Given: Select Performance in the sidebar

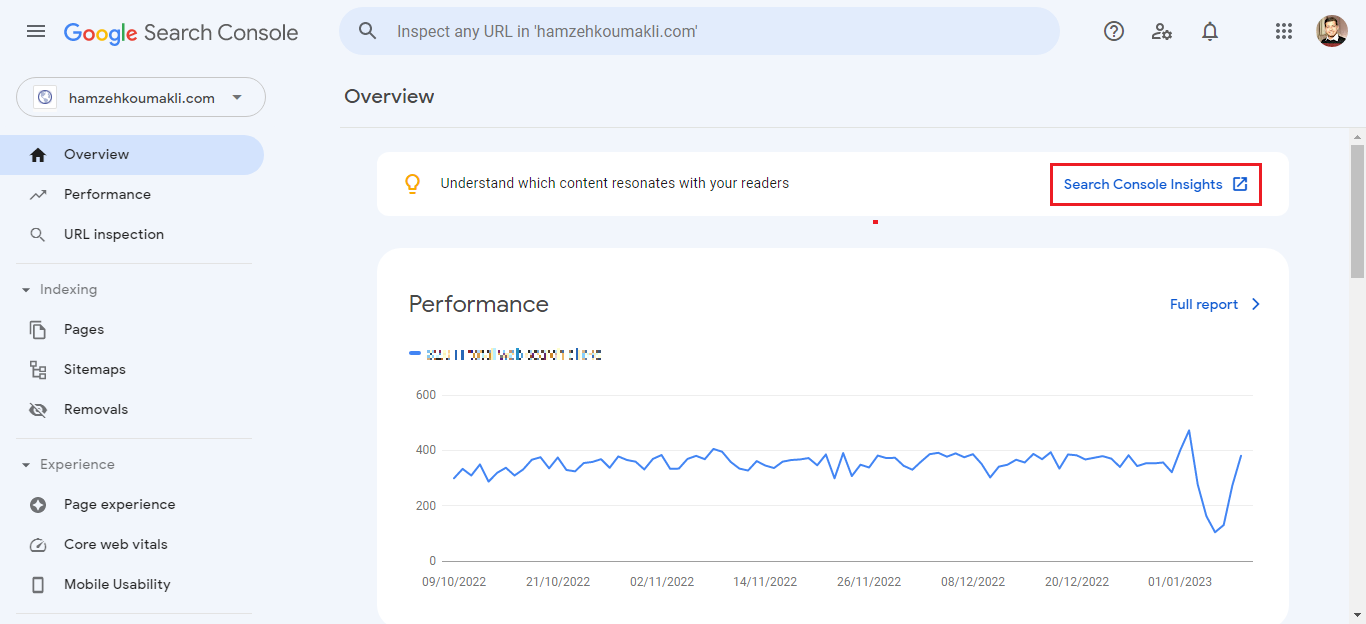Looking at the screenshot, I should pyautogui.click(x=107, y=194).
